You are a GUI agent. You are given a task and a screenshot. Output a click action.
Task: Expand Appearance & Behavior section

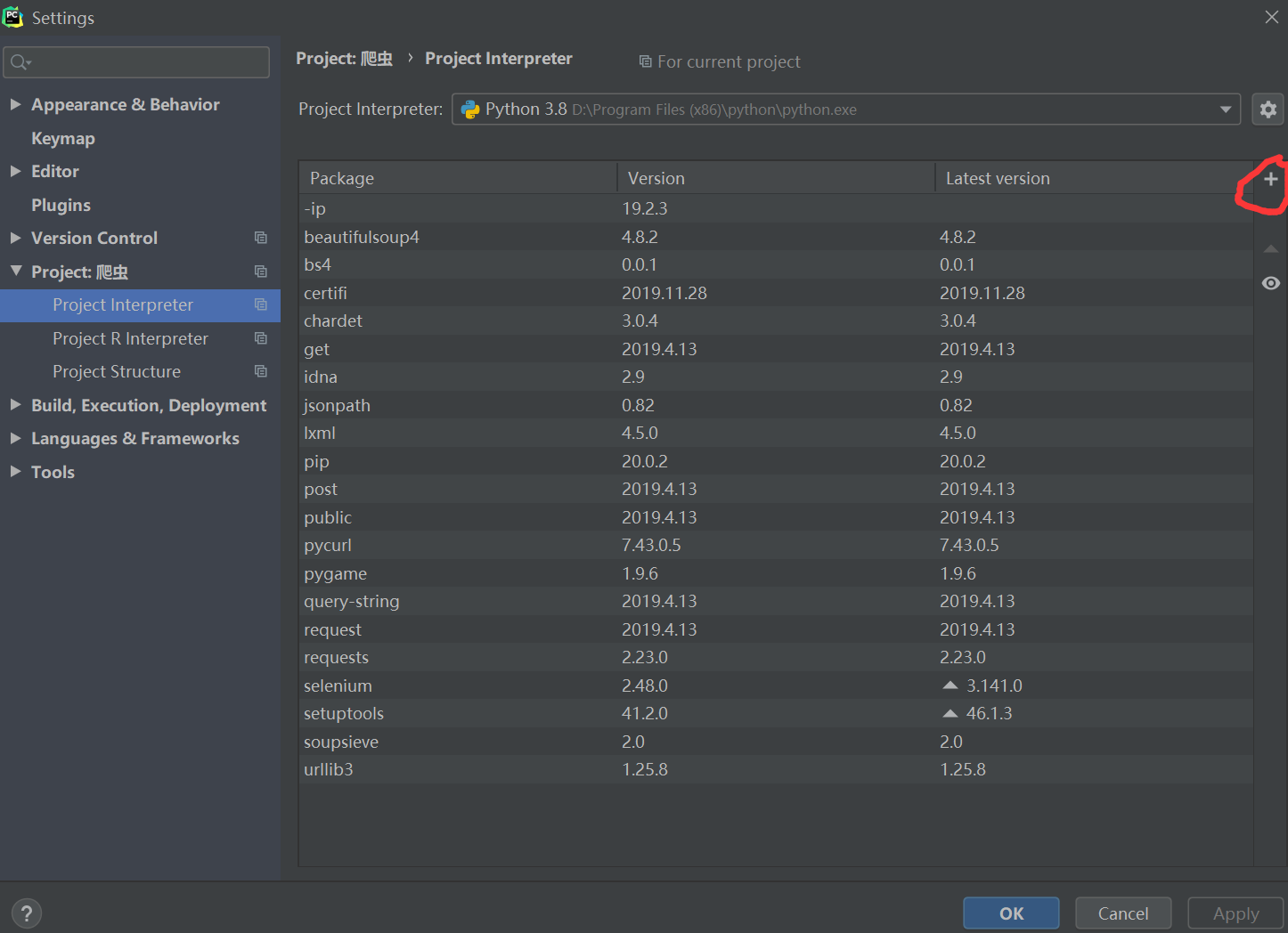pos(15,104)
